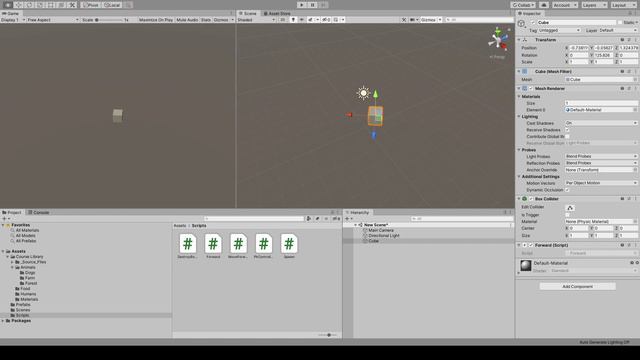This screenshot has height=360, width=640.
Task: Toggle scene lighting icon in Scene toolbar
Action: (x=293, y=20)
